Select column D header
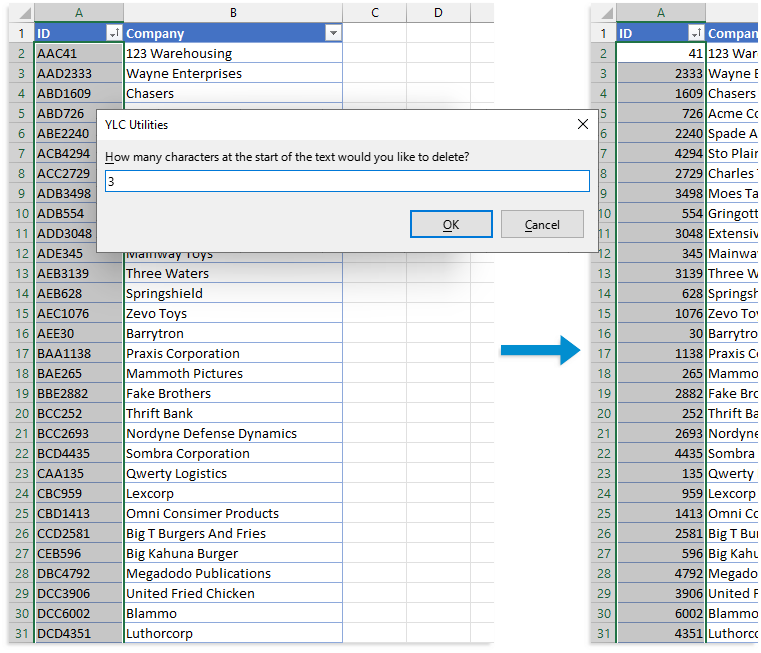761x653 pixels. (438, 13)
